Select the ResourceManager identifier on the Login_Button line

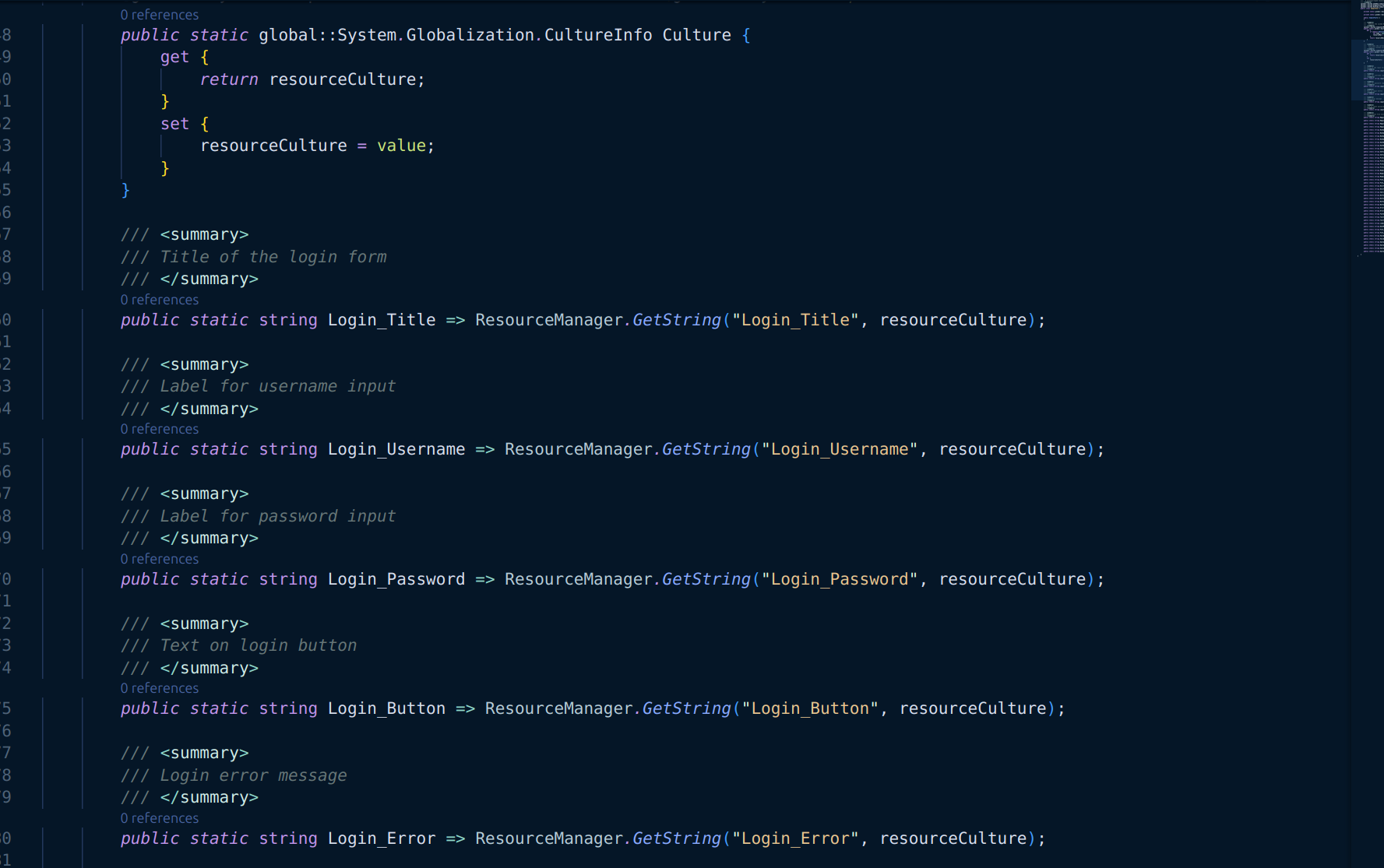click(x=558, y=708)
